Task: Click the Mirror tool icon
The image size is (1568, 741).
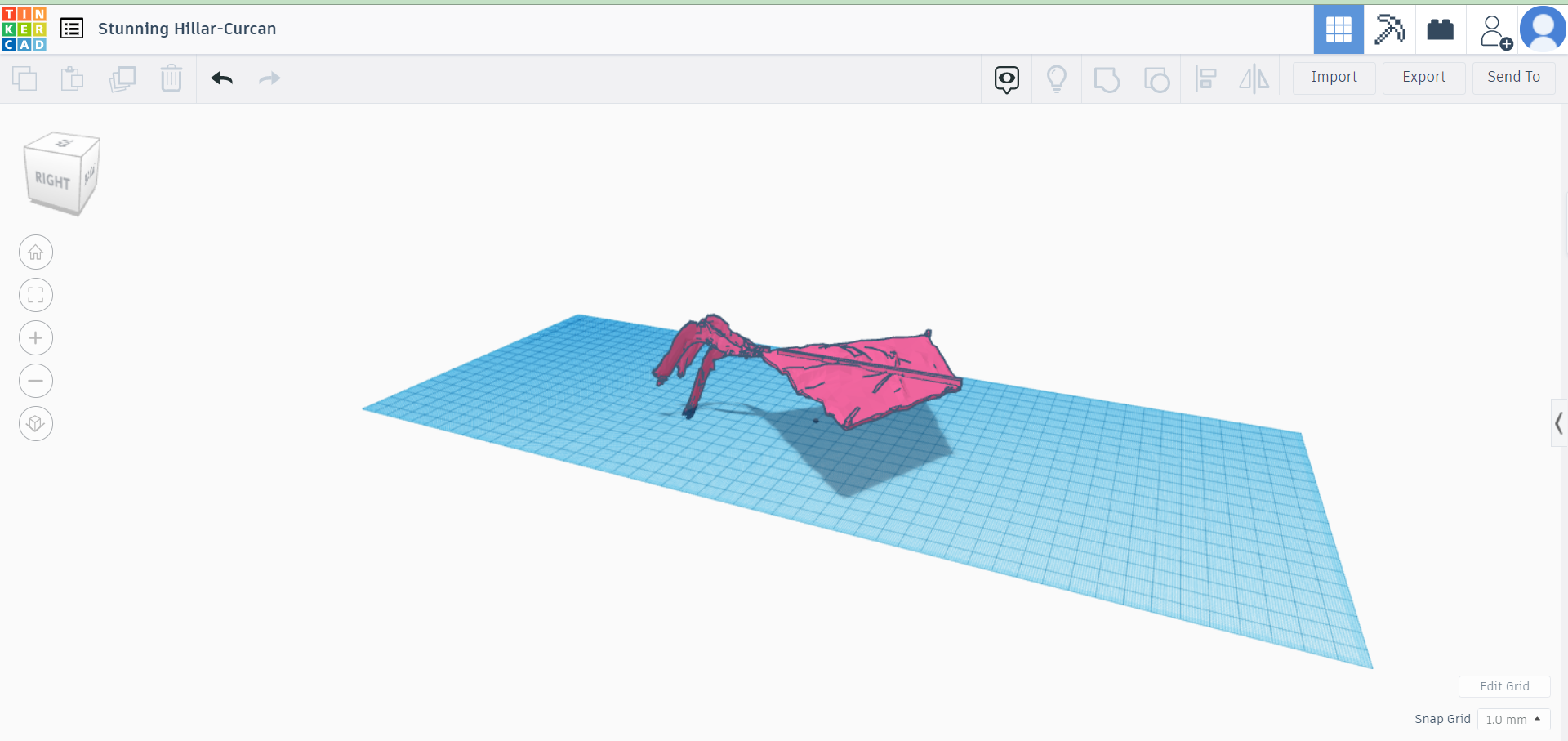Action: point(1254,79)
